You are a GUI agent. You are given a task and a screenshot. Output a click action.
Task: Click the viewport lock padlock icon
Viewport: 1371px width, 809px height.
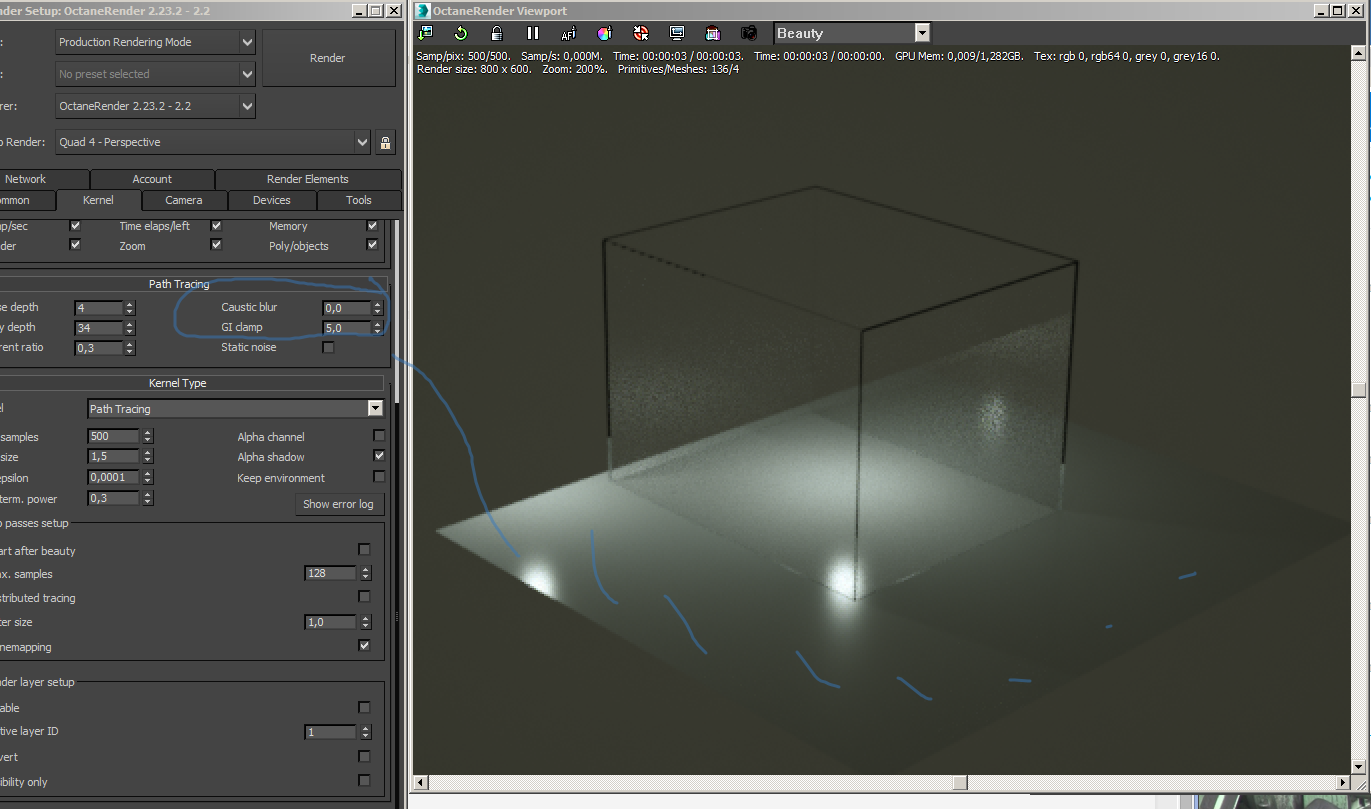point(496,33)
